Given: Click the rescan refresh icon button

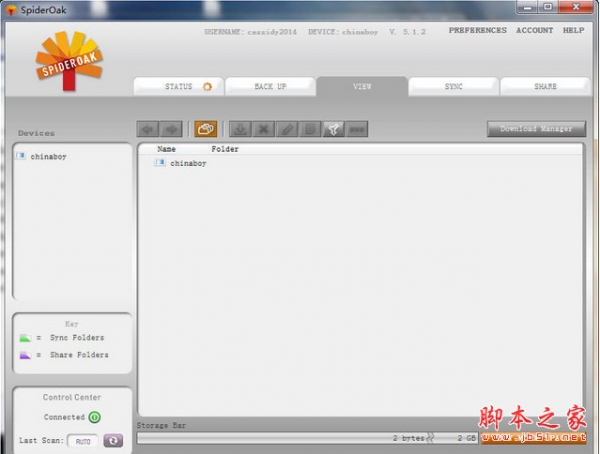Looking at the screenshot, I should click(113, 441).
